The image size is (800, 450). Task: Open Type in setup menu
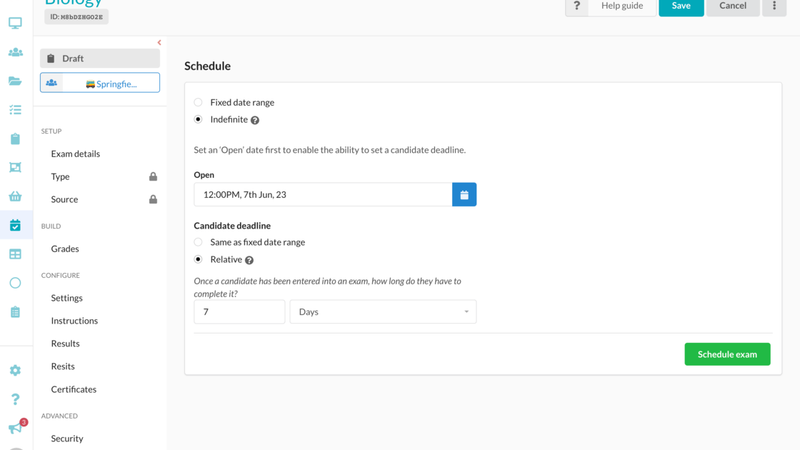[60, 177]
